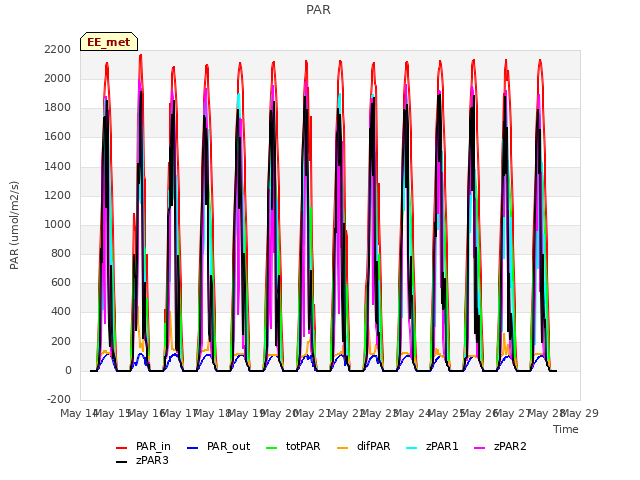
Task: Click the EE_met annotation label
Action: tap(109, 42)
